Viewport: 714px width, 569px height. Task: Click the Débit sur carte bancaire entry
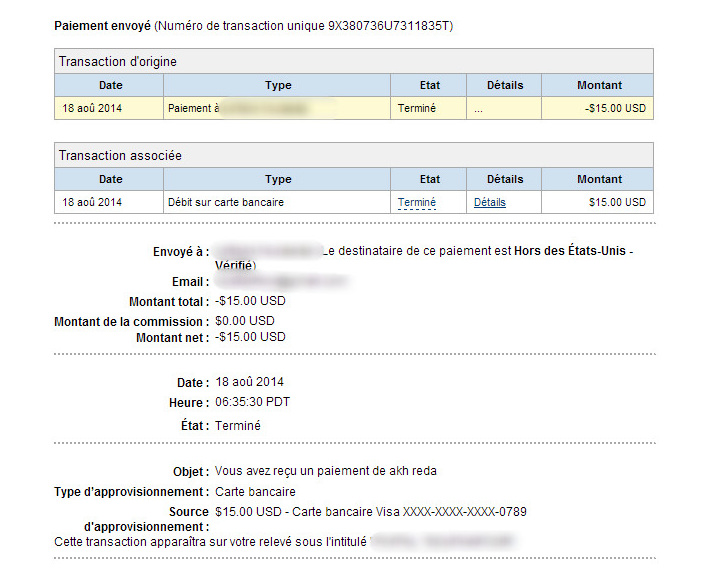[x=226, y=202]
